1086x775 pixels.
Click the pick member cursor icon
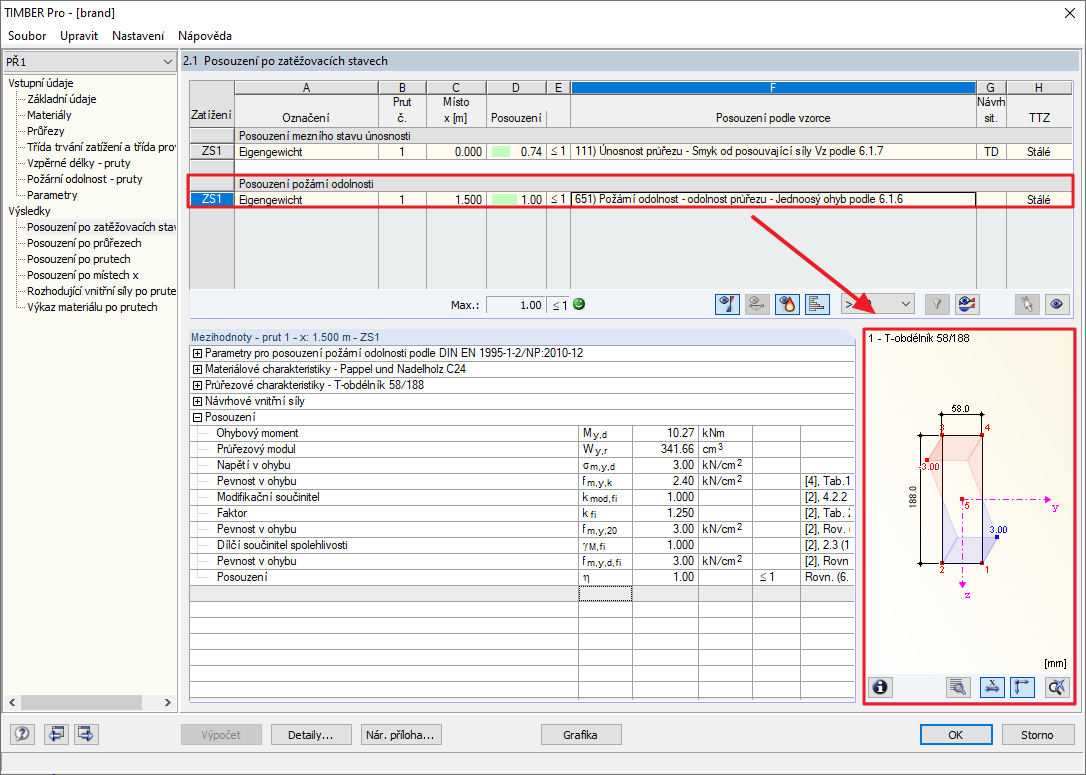point(1027,304)
